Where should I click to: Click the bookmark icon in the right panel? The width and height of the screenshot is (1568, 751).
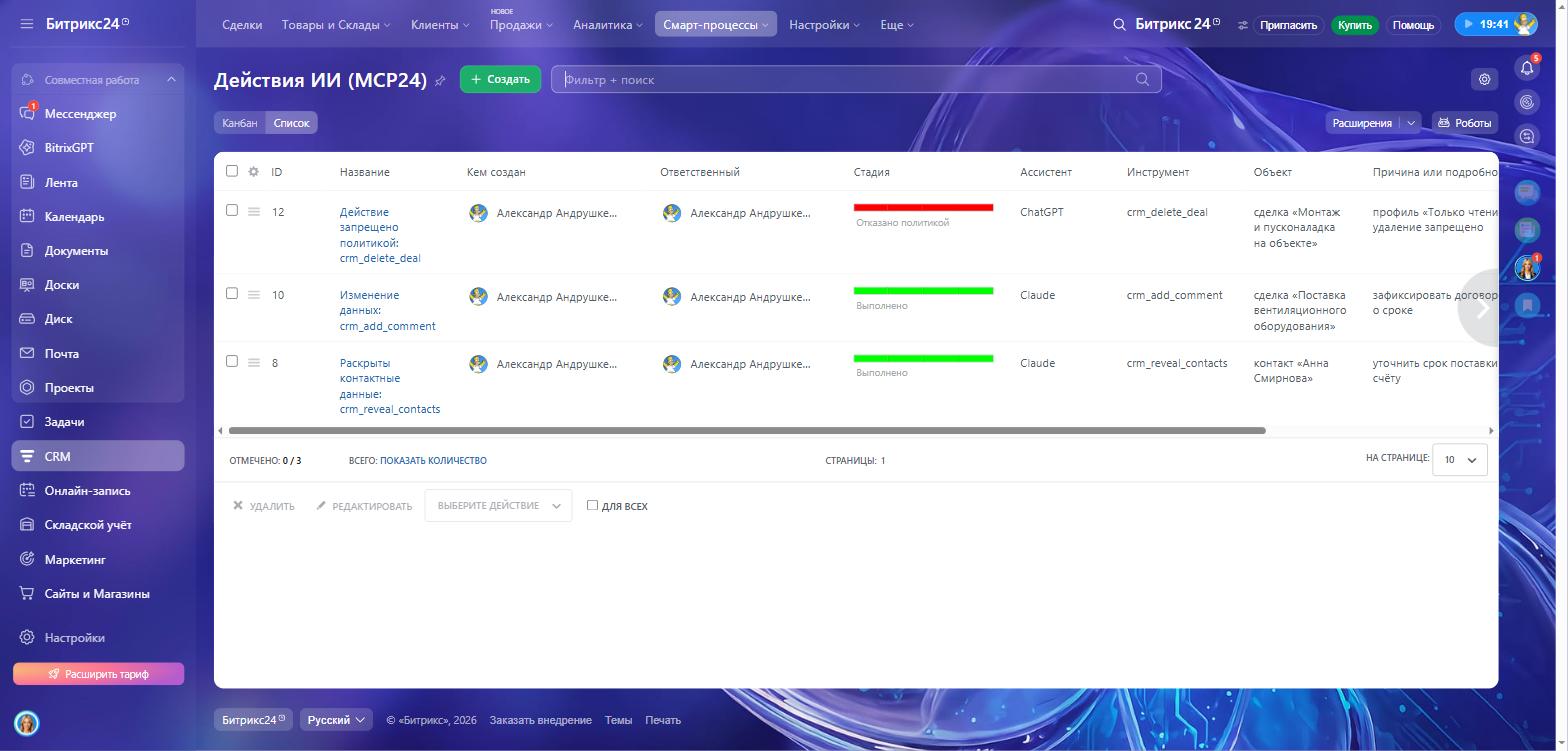click(1527, 304)
